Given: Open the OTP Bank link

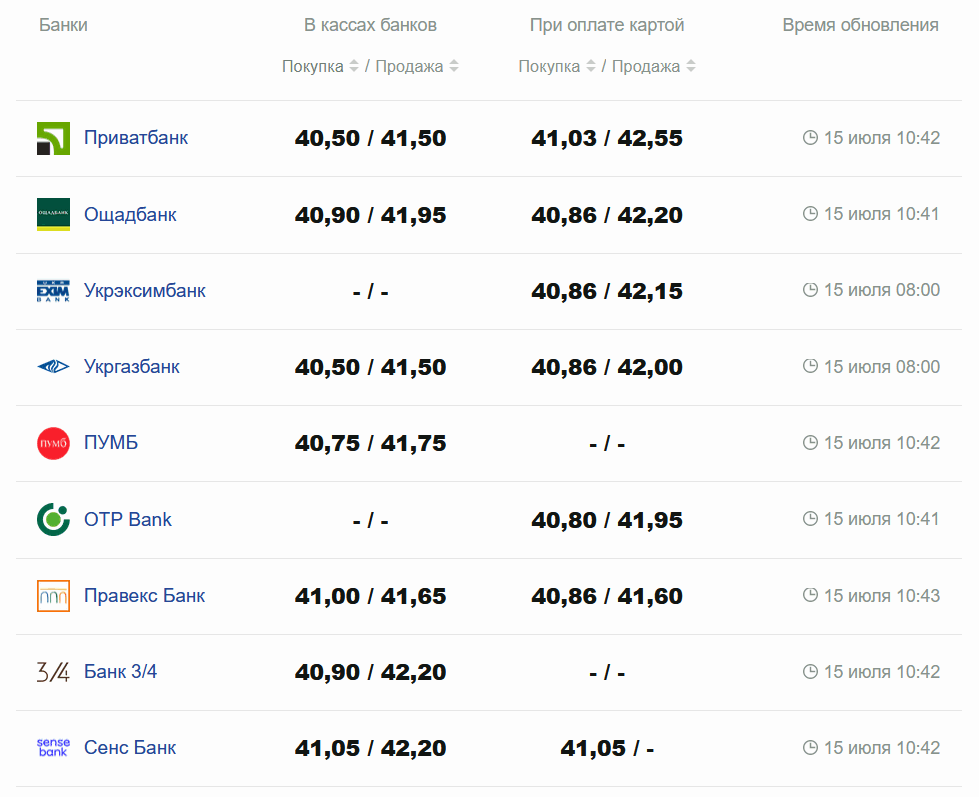Looking at the screenshot, I should tap(128, 520).
